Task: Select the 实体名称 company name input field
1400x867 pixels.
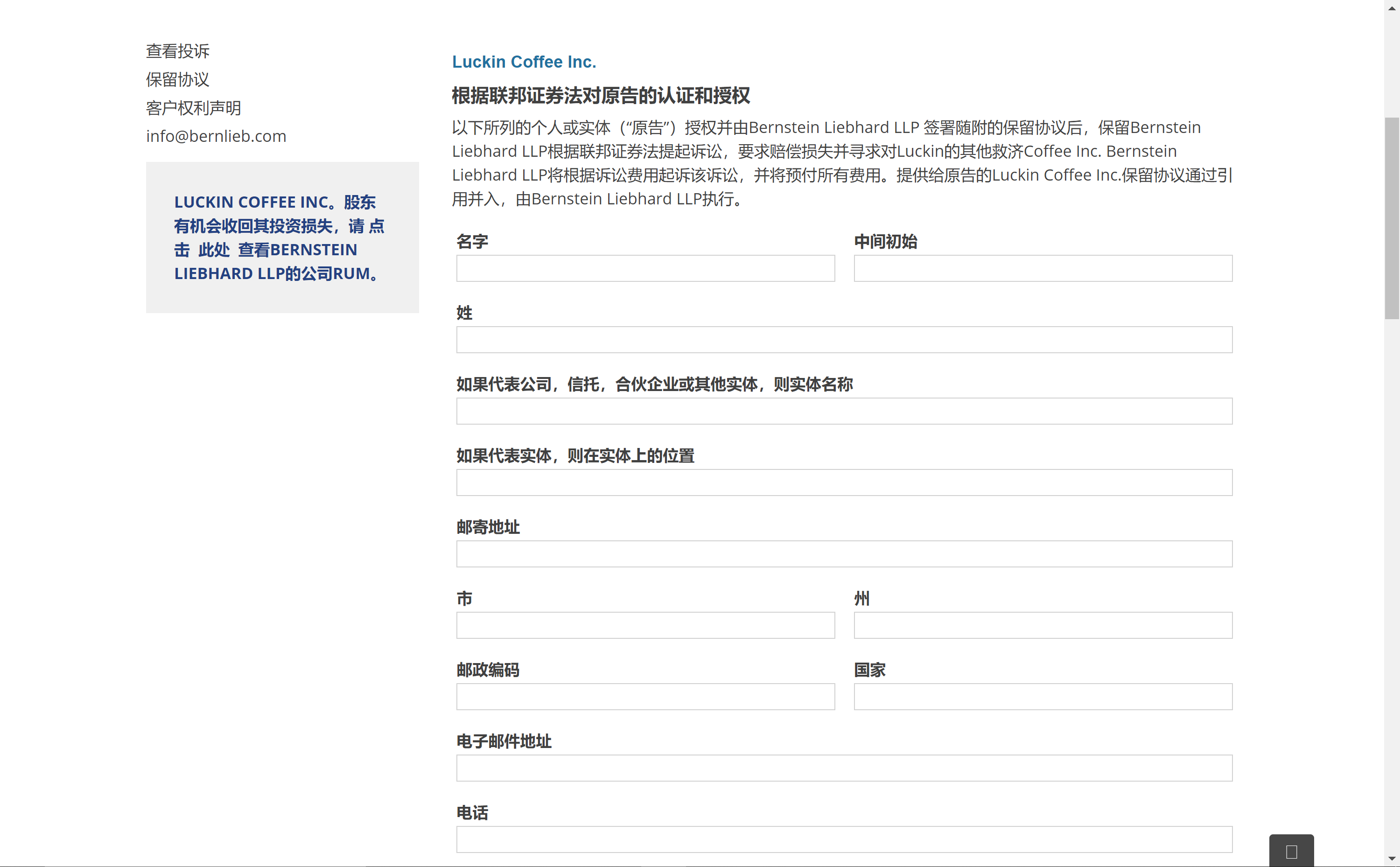Action: (845, 411)
